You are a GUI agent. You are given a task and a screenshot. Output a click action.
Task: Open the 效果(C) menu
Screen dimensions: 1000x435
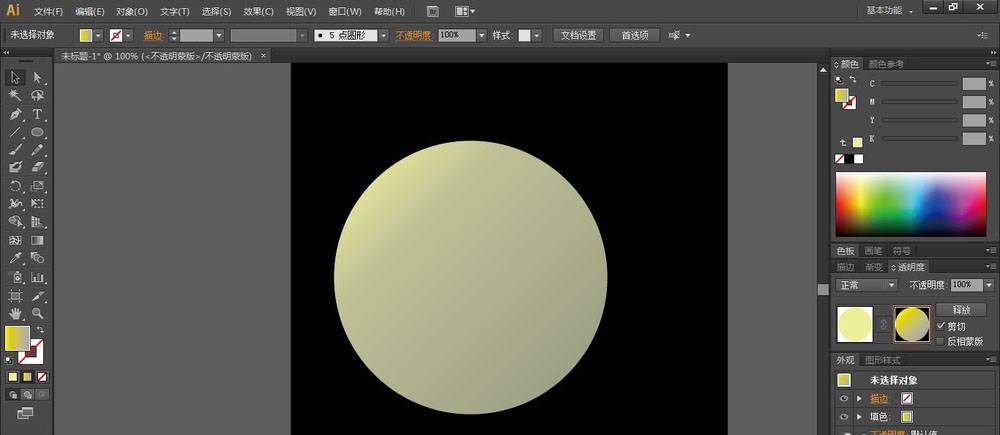coord(258,12)
